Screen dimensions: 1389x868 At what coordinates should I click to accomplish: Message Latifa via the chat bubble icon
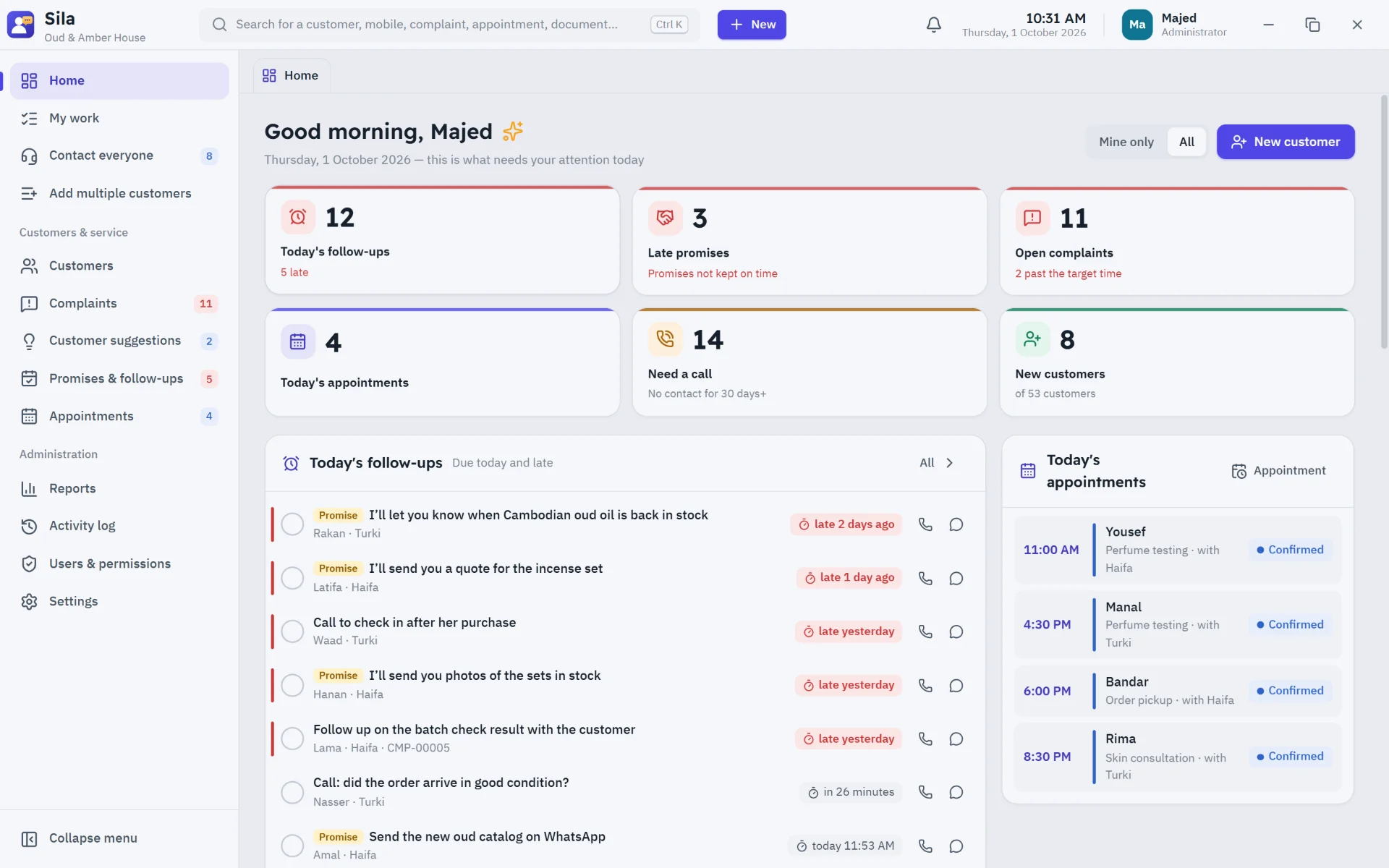(x=956, y=578)
